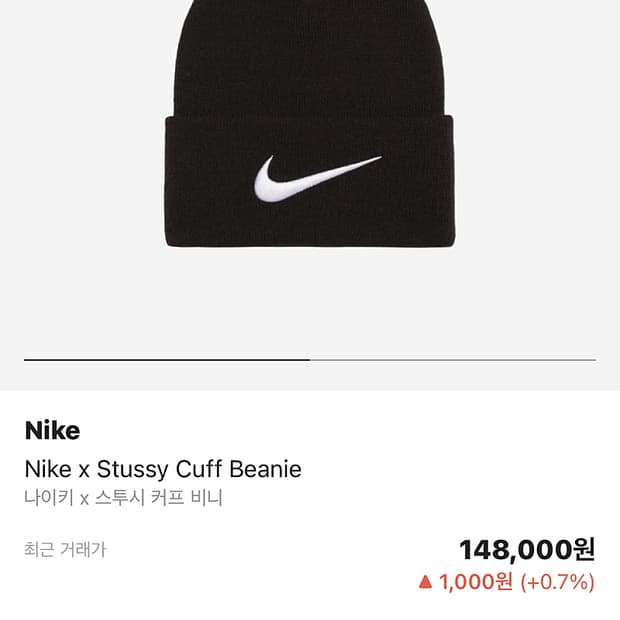Tap the black beanie product photo crown

(x=310, y=55)
